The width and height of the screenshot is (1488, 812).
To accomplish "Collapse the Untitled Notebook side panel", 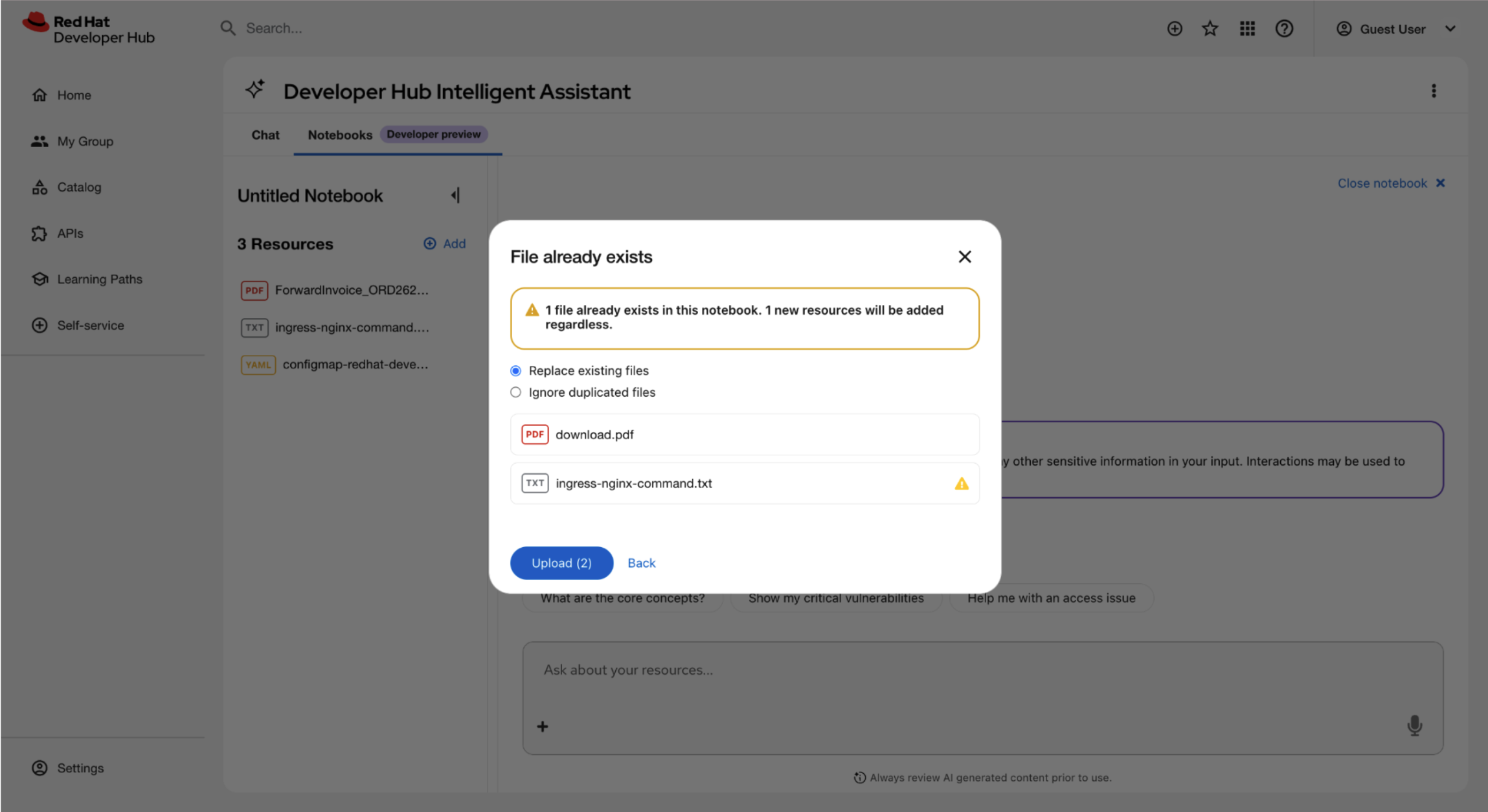I will click(x=456, y=195).
